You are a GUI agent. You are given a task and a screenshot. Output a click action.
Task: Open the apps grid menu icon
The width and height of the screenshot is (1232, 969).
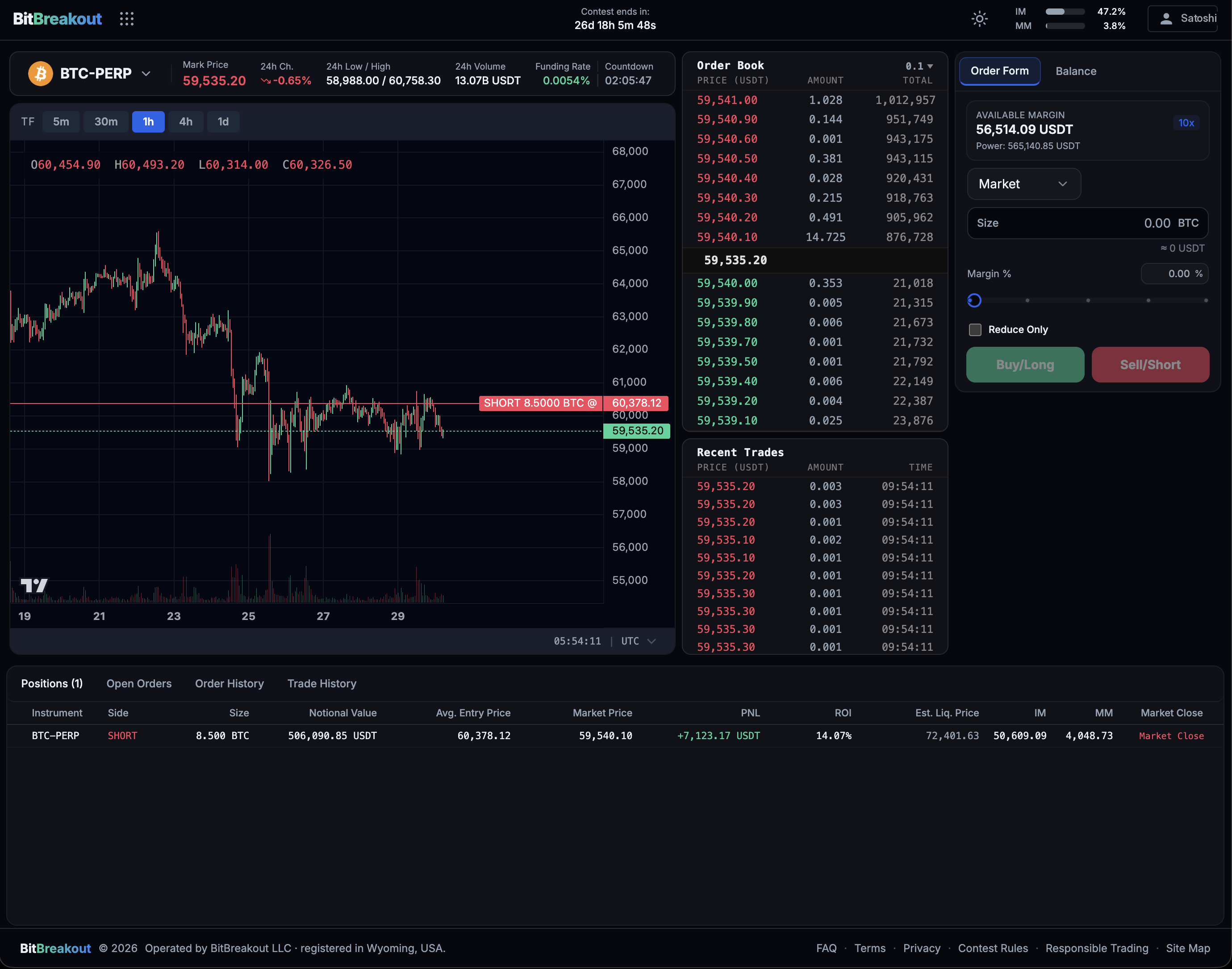click(126, 19)
